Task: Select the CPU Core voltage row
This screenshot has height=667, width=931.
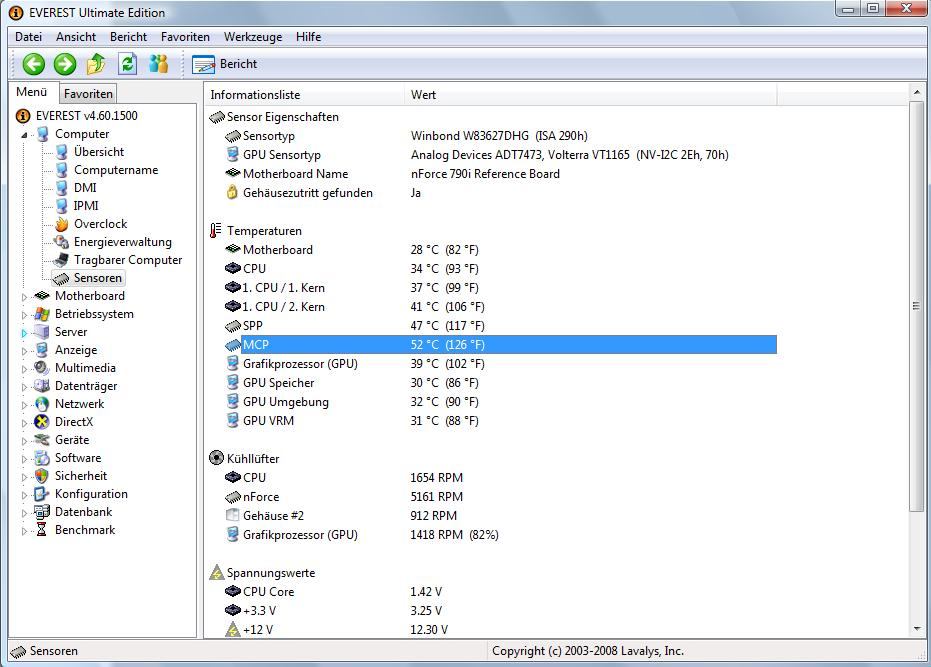Action: coord(501,592)
